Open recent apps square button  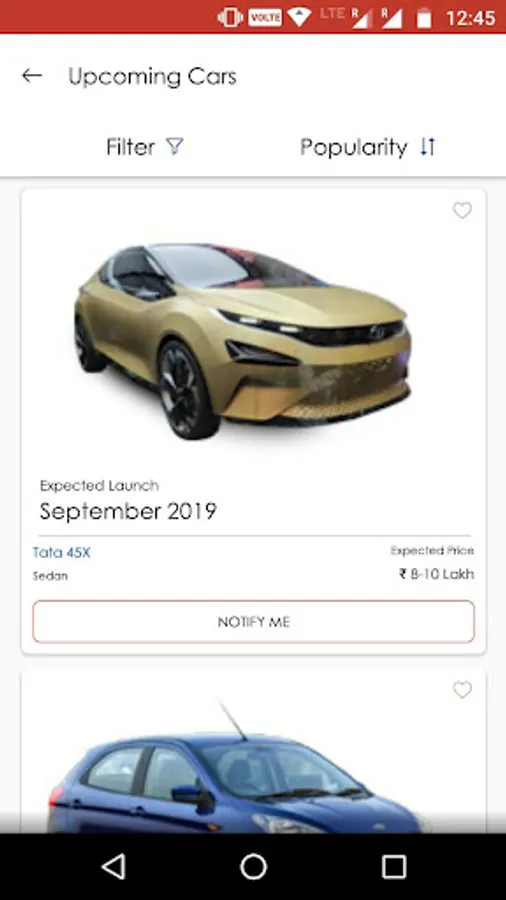click(394, 866)
